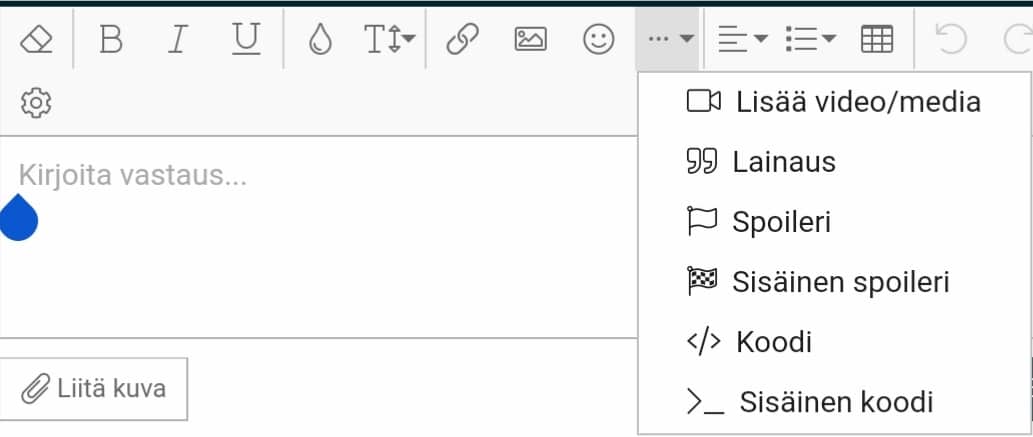1033x437 pixels.
Task: Click the insert link chain icon
Action: click(x=462, y=40)
